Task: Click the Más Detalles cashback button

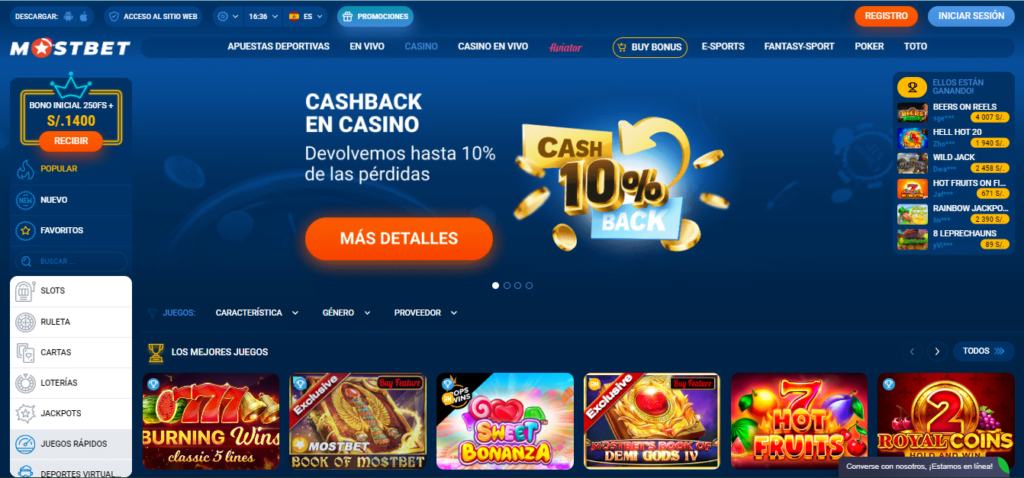Action: click(398, 238)
